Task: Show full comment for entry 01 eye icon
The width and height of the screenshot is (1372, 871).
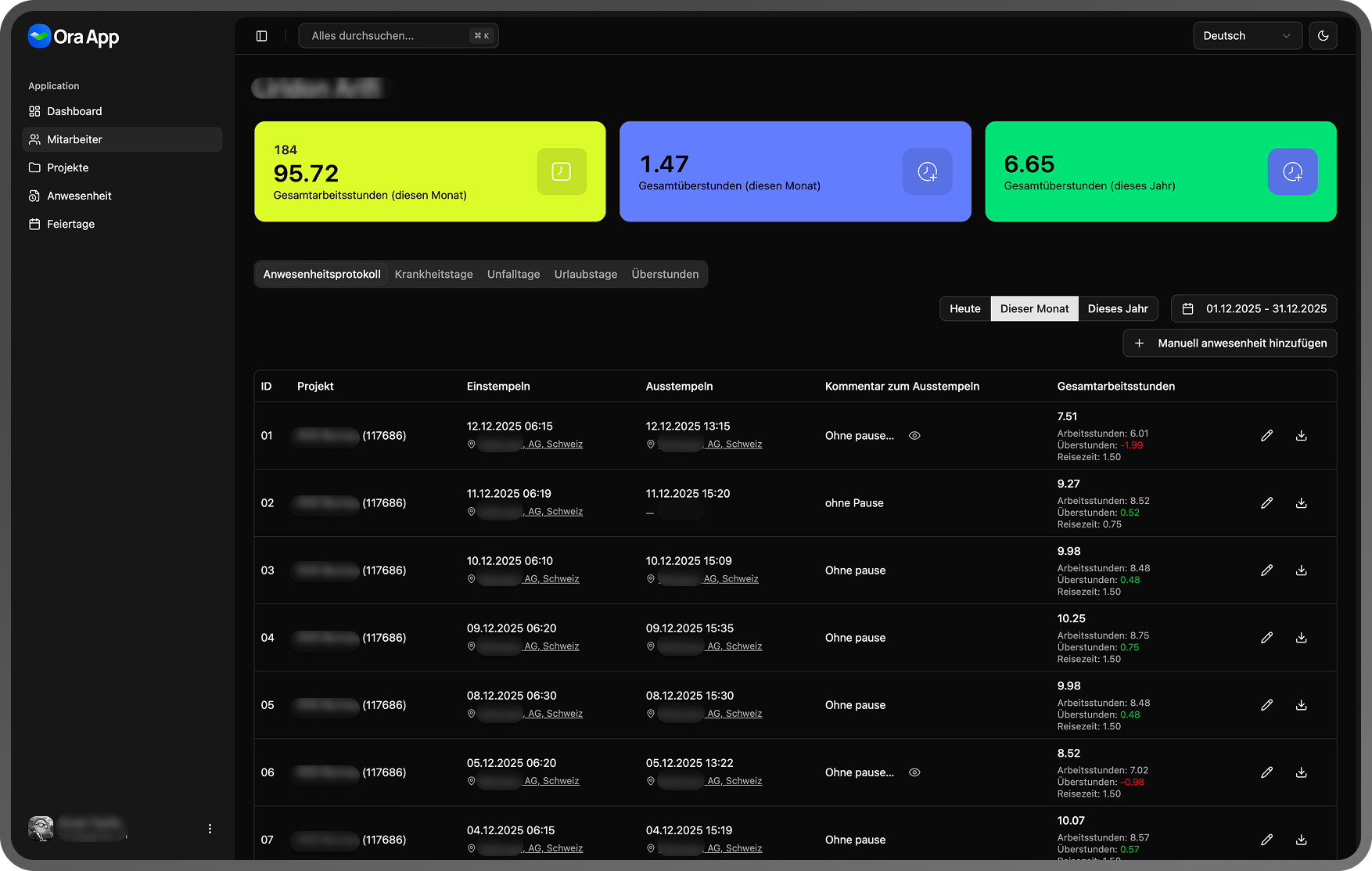Action: pos(914,436)
